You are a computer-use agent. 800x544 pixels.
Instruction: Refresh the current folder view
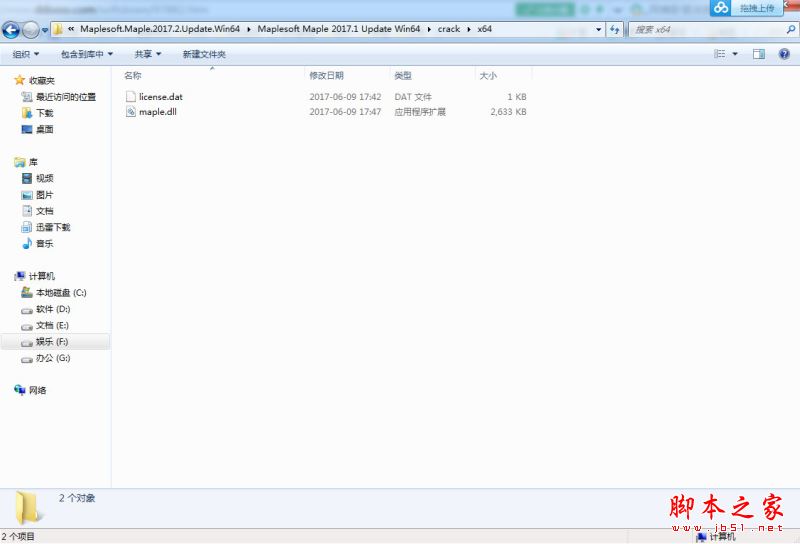(614, 30)
